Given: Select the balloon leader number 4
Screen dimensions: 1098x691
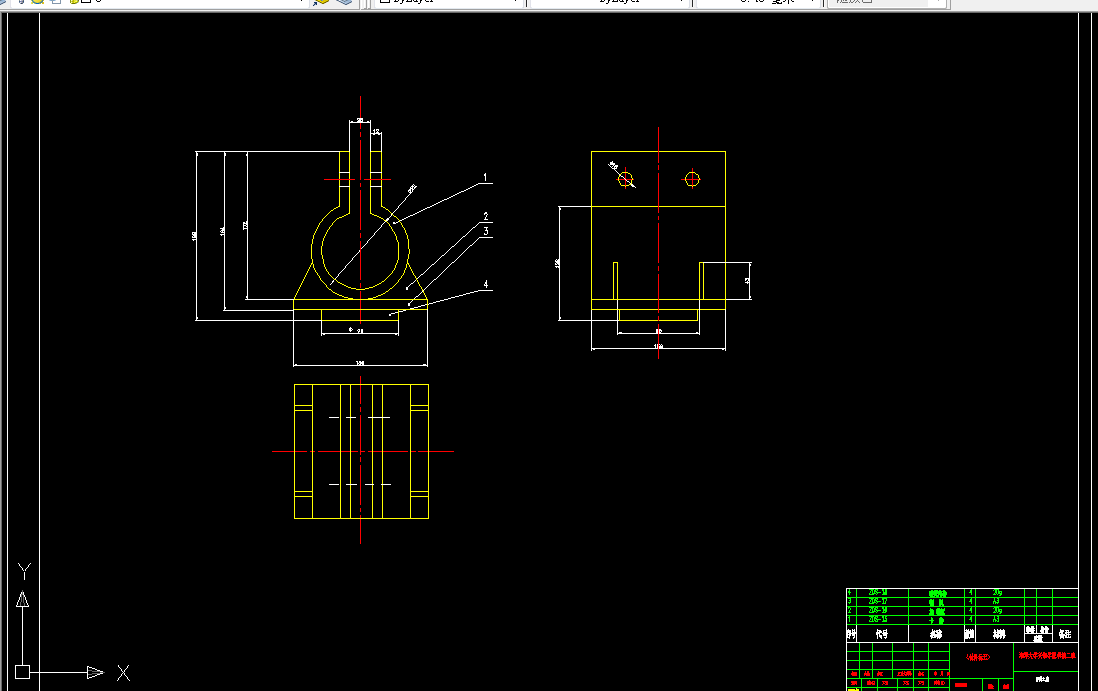Looking at the screenshot, I should pos(485,284).
